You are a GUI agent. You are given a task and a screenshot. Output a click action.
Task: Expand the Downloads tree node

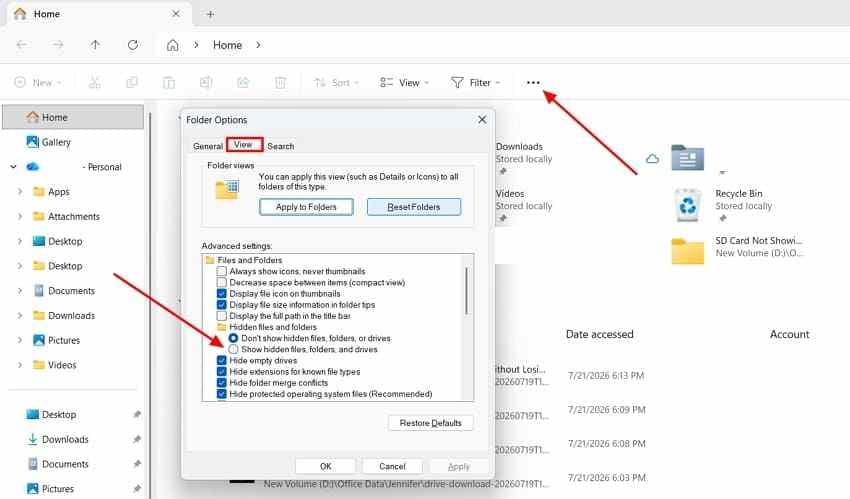(20, 315)
